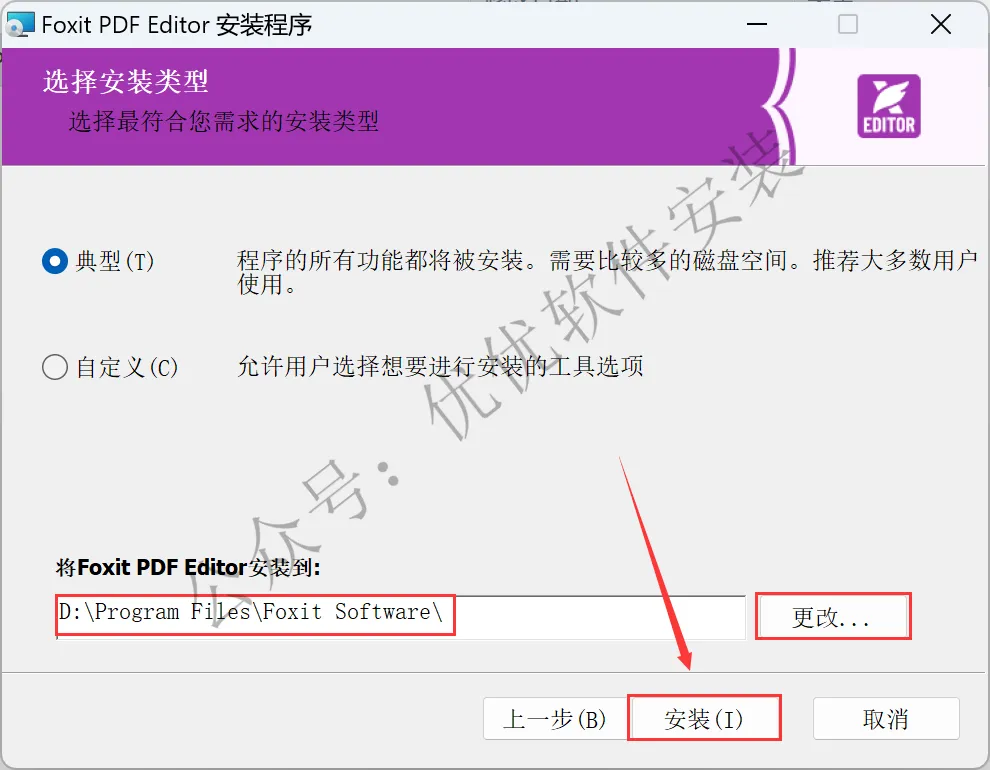Start installation with 安装(I) button
Viewport: 990px width, 770px height.
704,719
